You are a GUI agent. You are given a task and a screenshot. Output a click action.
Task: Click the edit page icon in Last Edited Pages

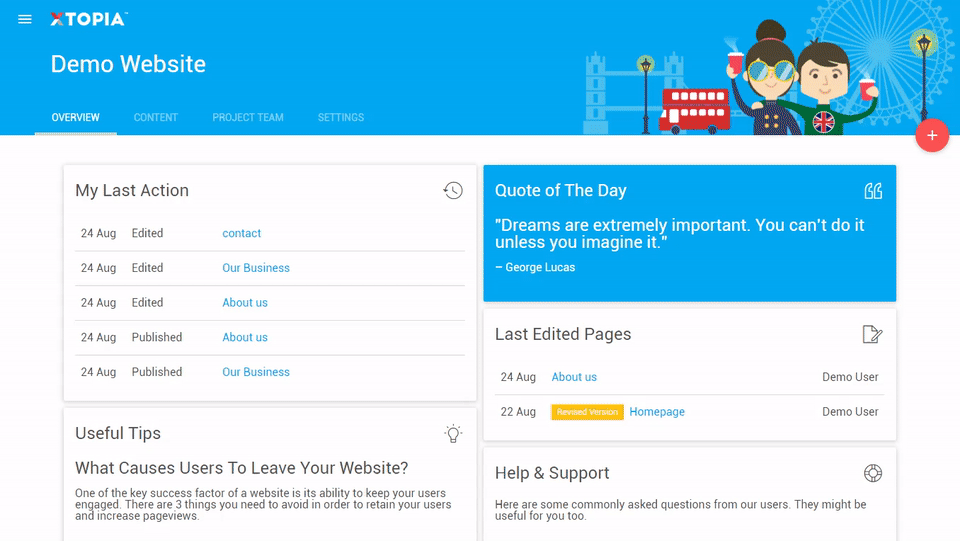pos(872,334)
